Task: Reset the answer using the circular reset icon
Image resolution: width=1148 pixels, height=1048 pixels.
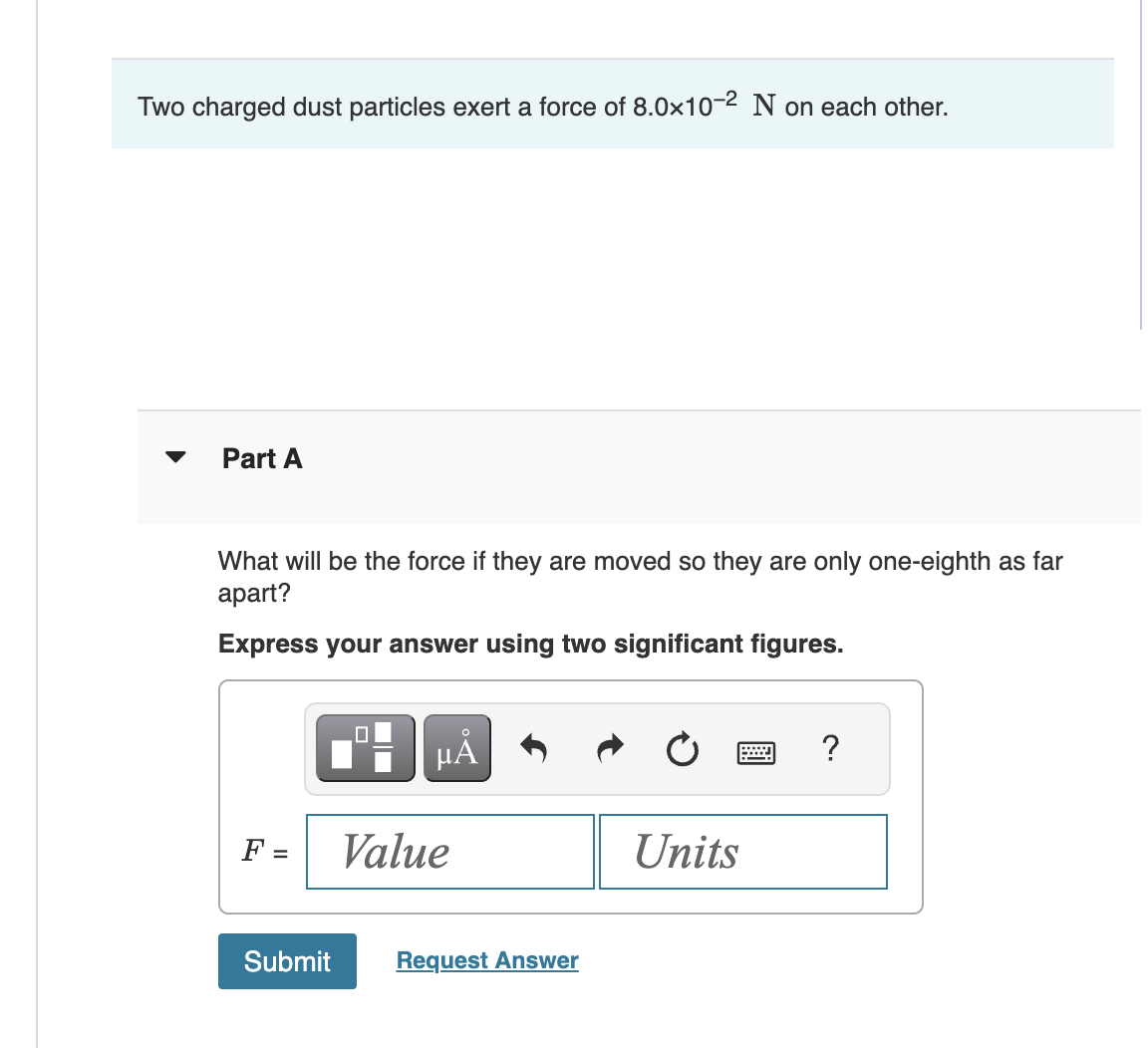Action: pos(682,750)
